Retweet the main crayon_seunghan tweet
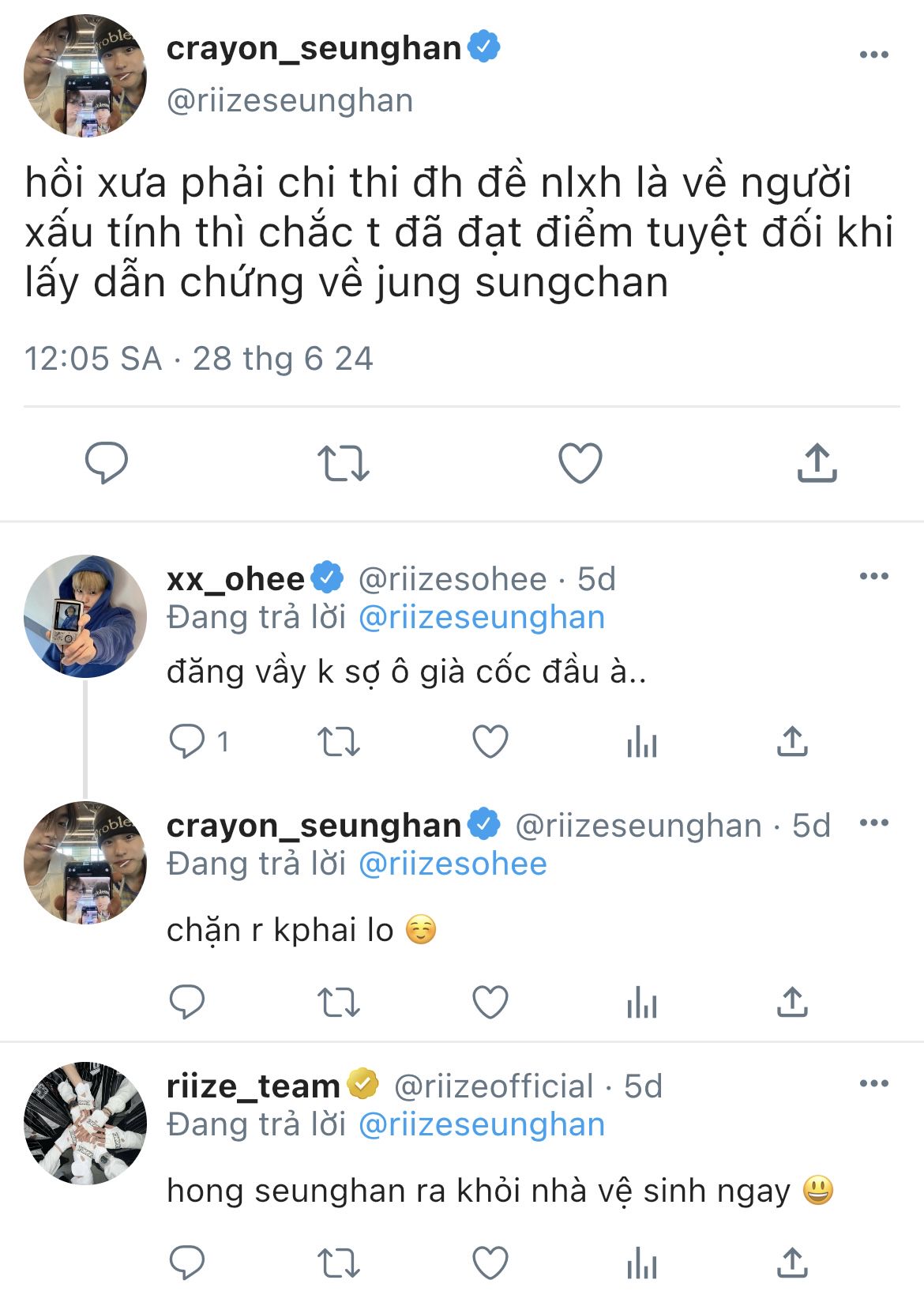The width and height of the screenshot is (924, 1295). coord(343,463)
